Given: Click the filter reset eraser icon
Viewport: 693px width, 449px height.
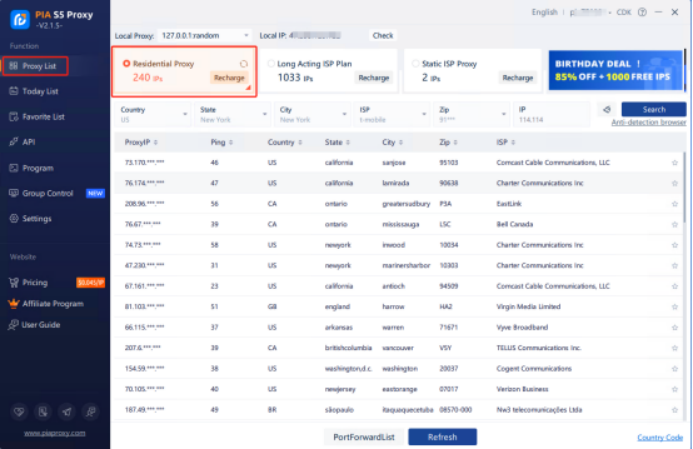Looking at the screenshot, I should (x=607, y=110).
